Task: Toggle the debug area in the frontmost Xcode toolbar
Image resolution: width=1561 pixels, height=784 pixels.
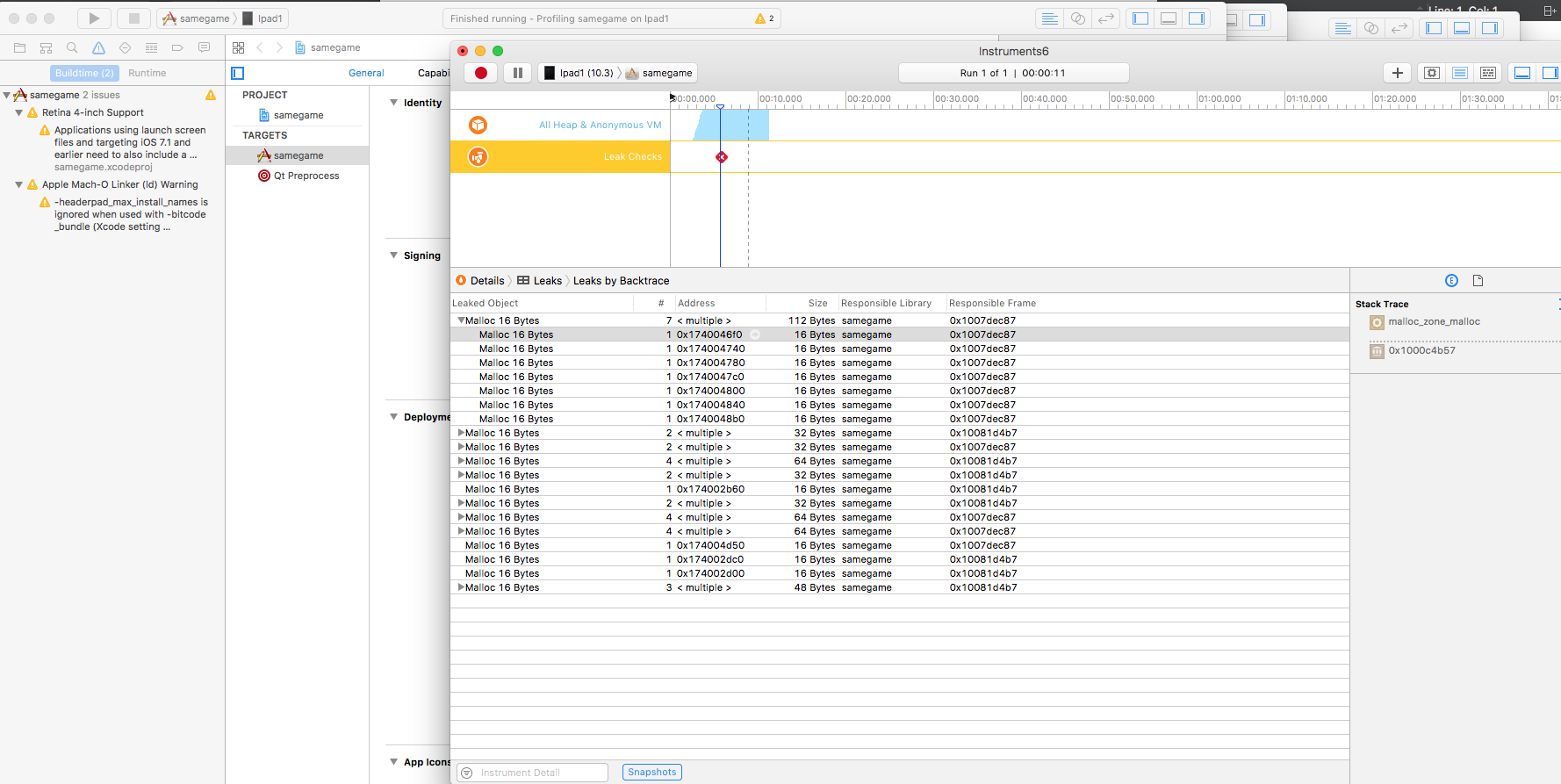Action: click(x=1169, y=18)
